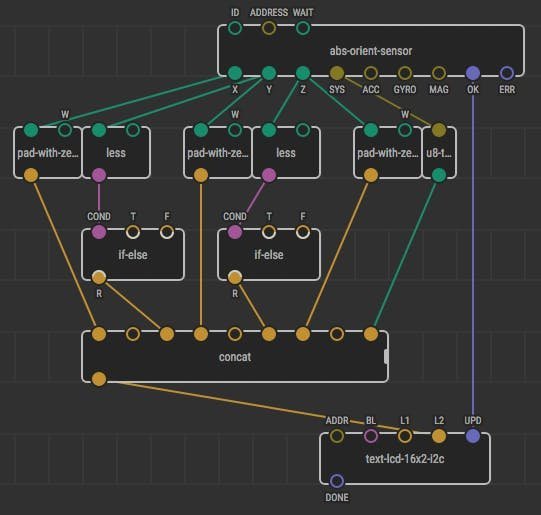Select the ACC output pin
Viewport: 541px width, 515px height.
point(371,73)
